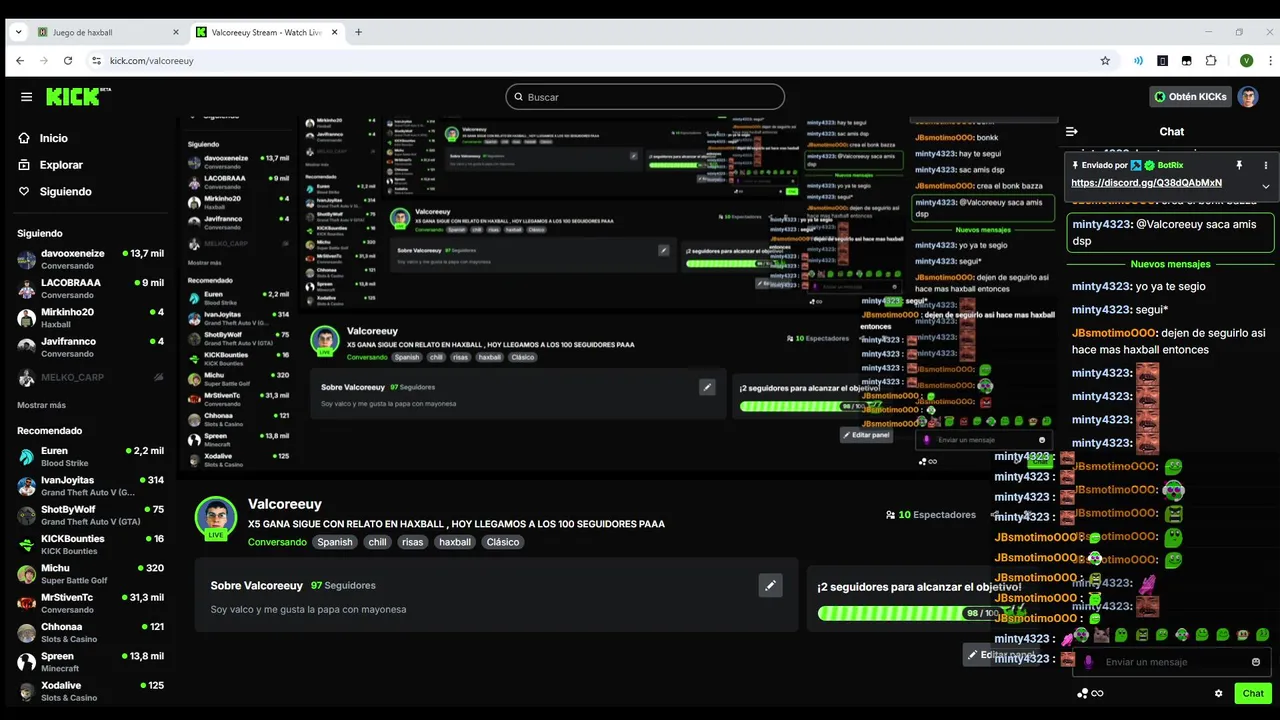Viewport: 1280px width, 720px height.
Task: Reload the current page
Action: click(x=68, y=61)
